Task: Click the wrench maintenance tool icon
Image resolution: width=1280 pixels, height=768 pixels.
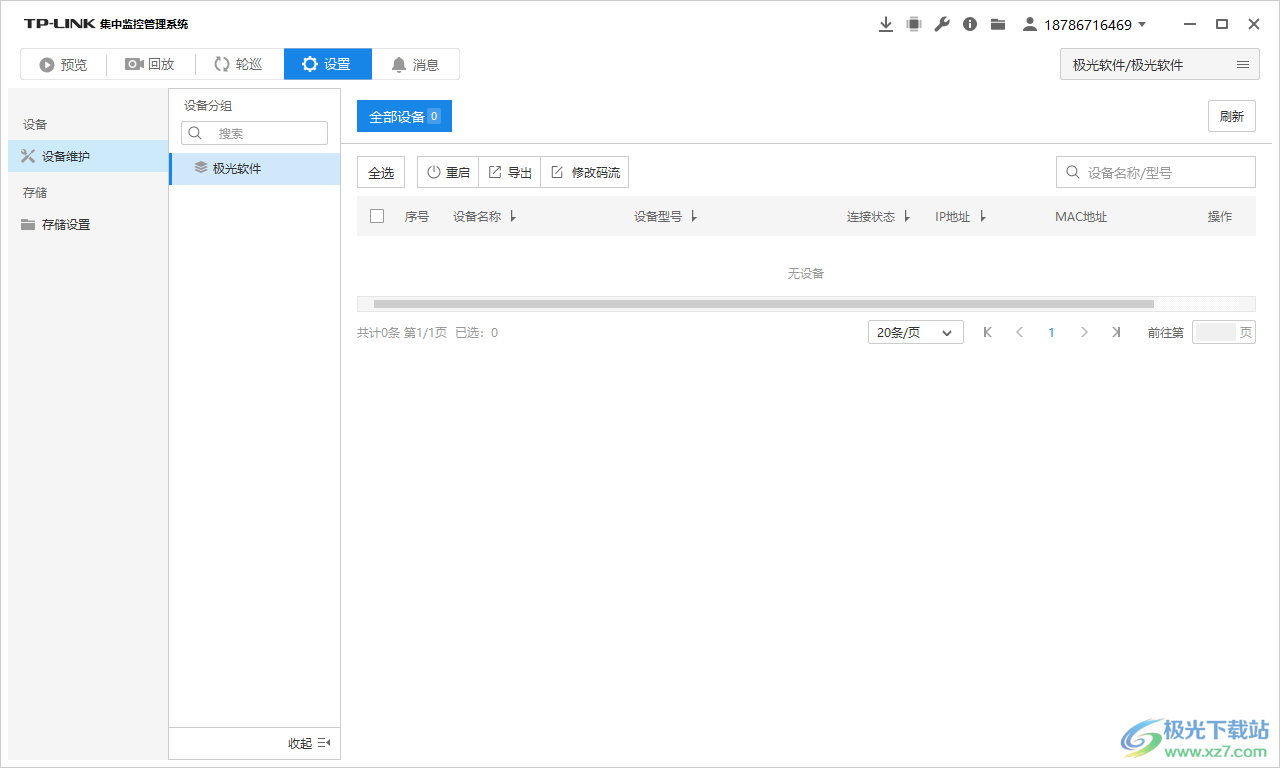Action: point(941,23)
